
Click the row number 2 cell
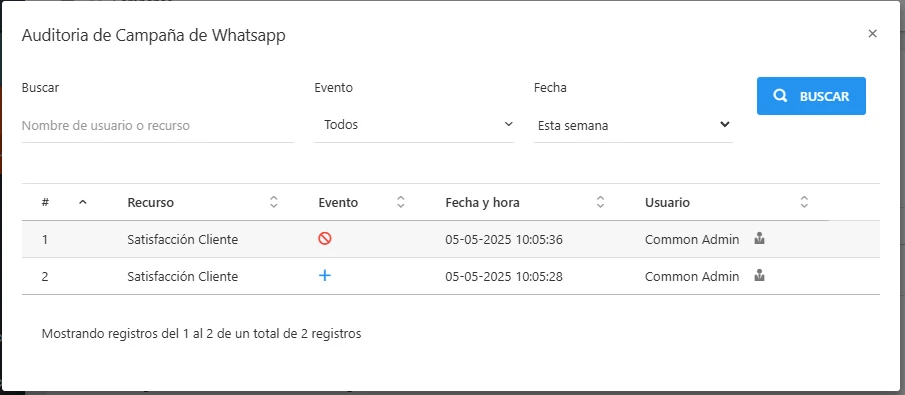(x=45, y=276)
